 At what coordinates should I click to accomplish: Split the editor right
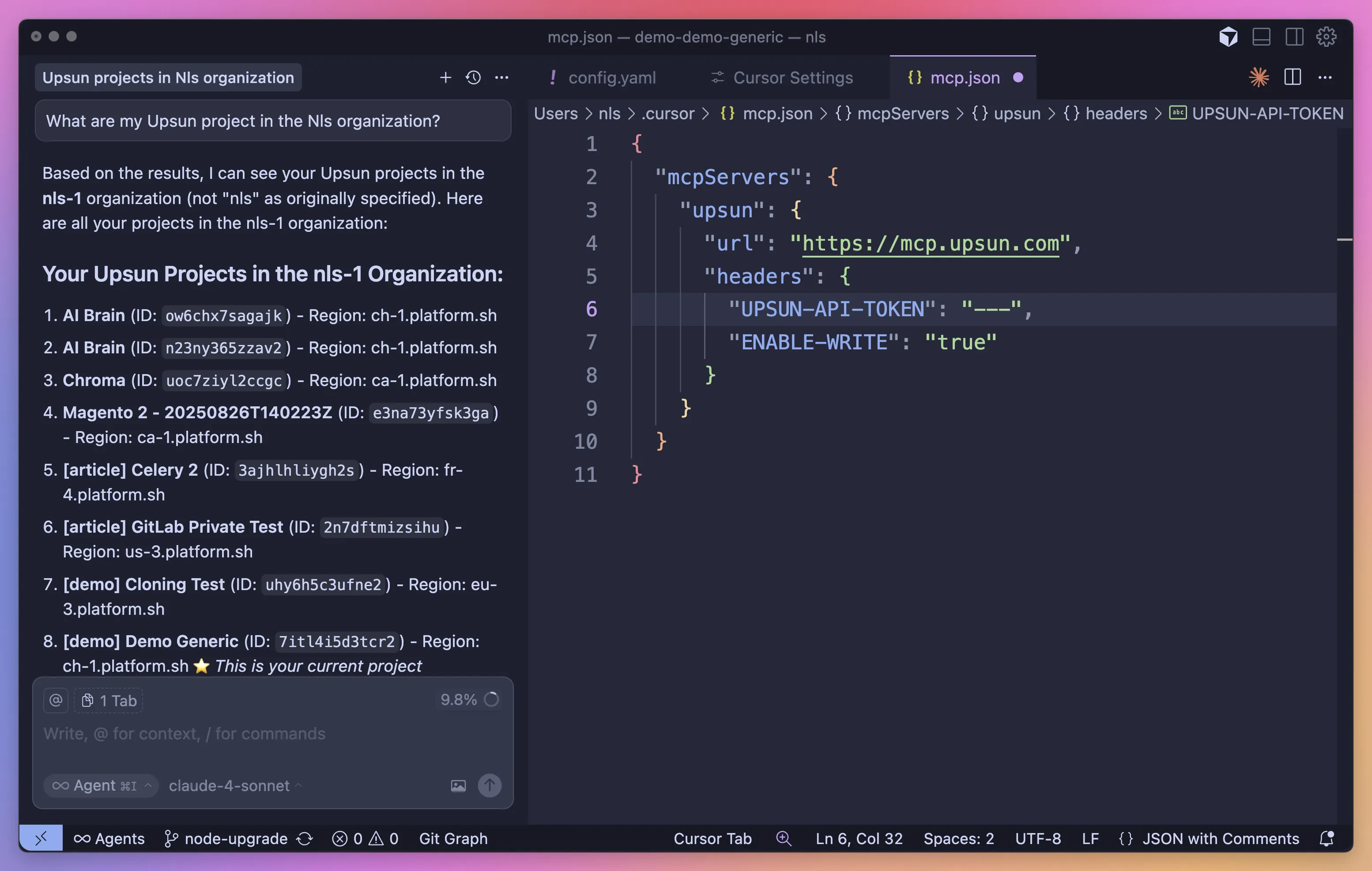click(x=1292, y=78)
